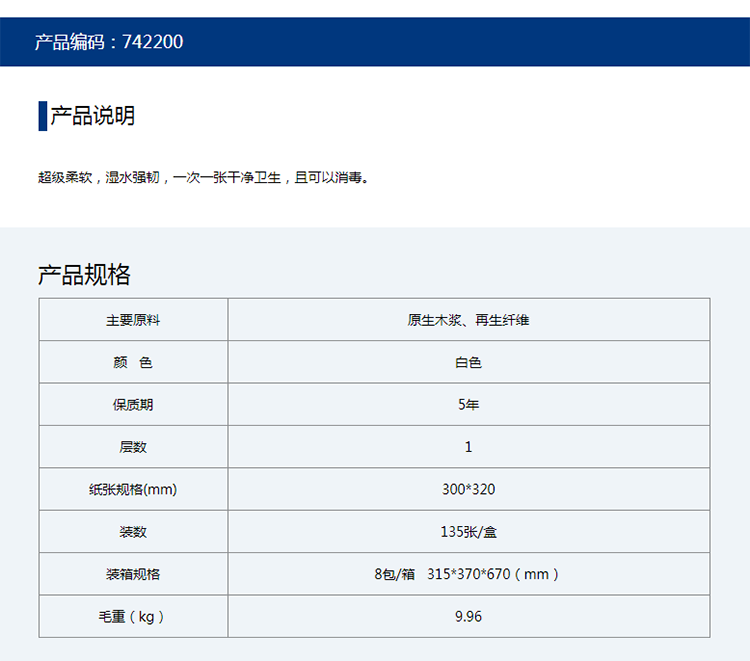Screen dimensions: 750x661
Task: Select the 5年 value cell
Action: 469,405
